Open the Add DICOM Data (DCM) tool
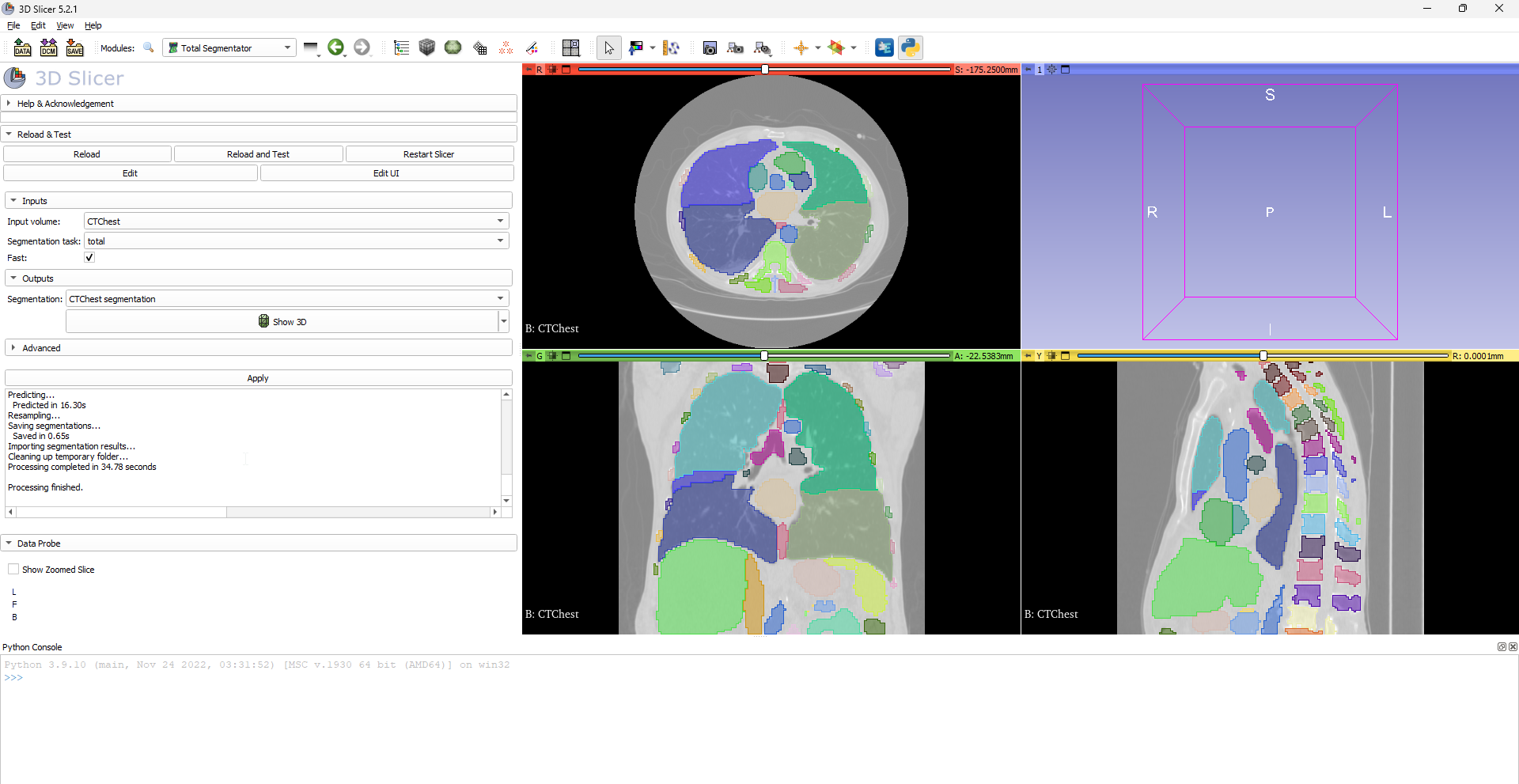This screenshot has height=784, width=1519. pyautogui.click(x=48, y=47)
